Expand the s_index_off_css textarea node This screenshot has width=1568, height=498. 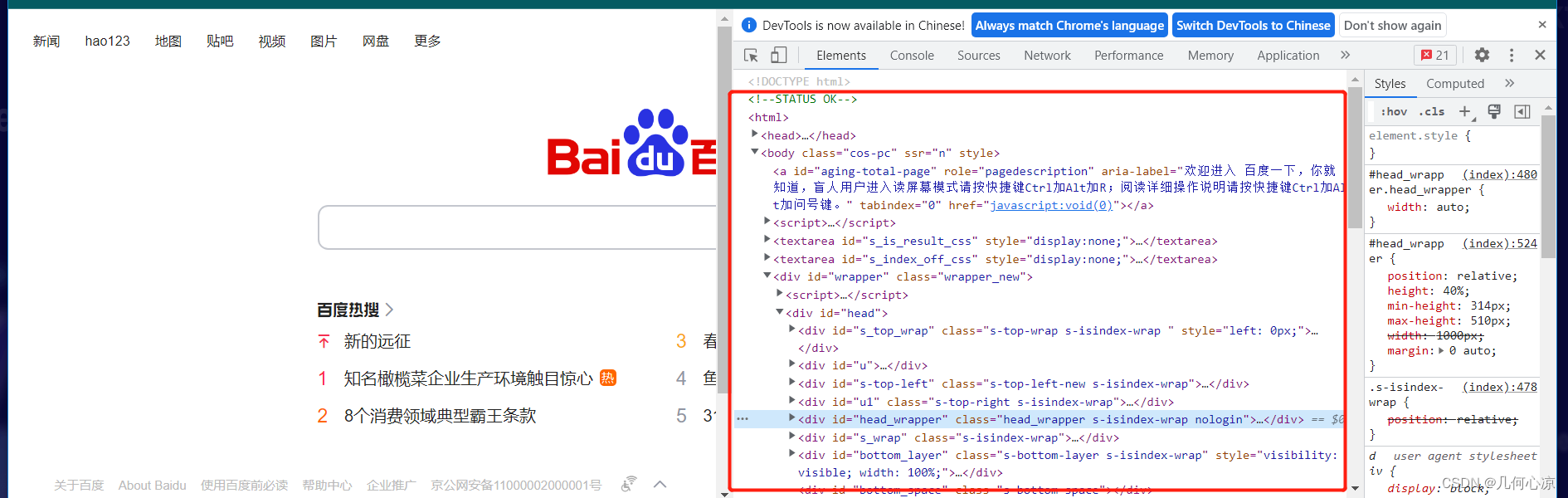767,258
